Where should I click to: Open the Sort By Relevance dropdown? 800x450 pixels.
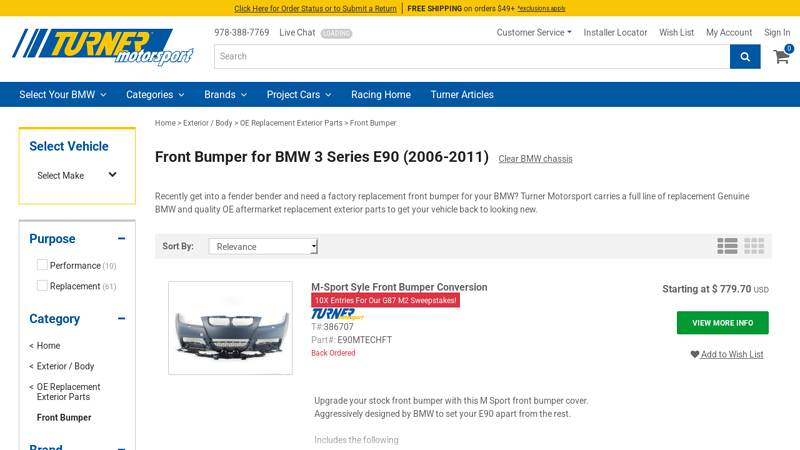click(263, 246)
